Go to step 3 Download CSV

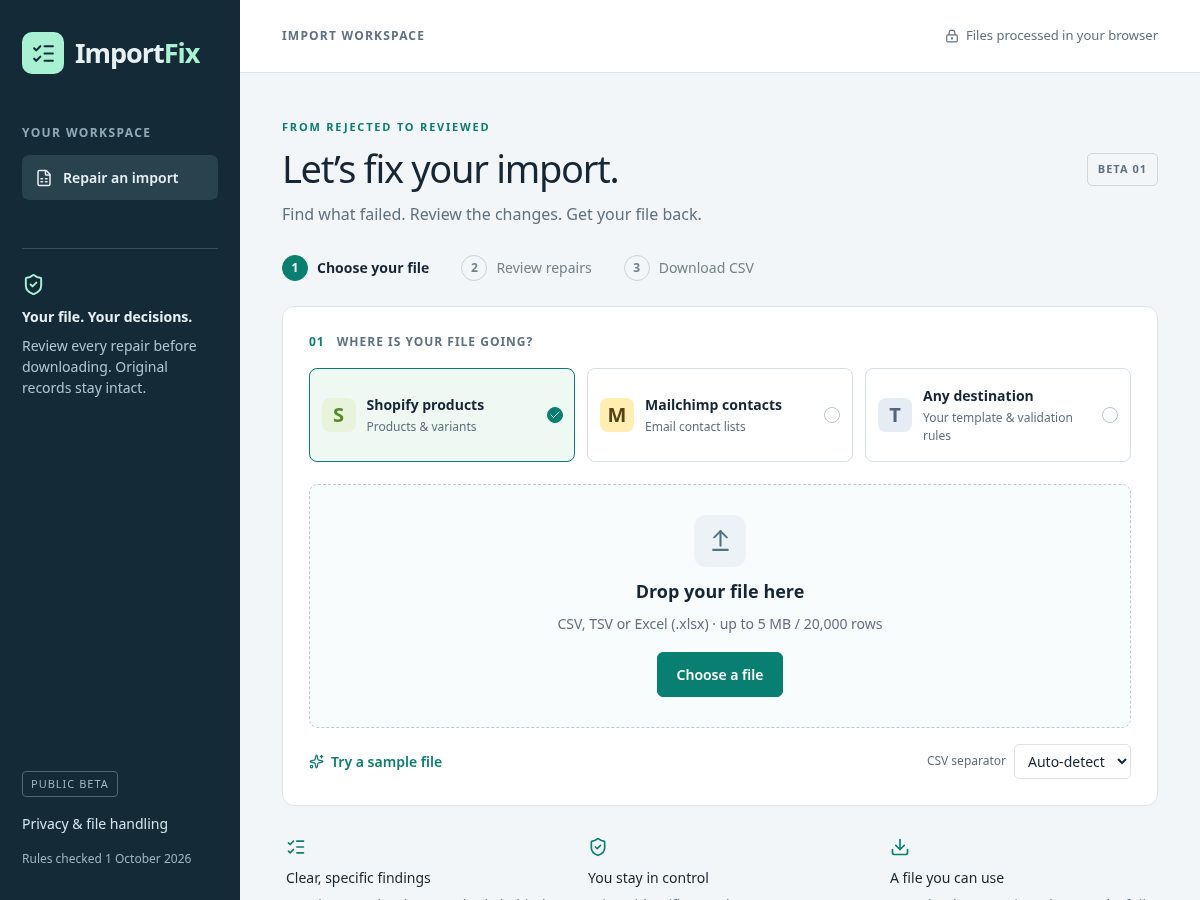tap(689, 268)
